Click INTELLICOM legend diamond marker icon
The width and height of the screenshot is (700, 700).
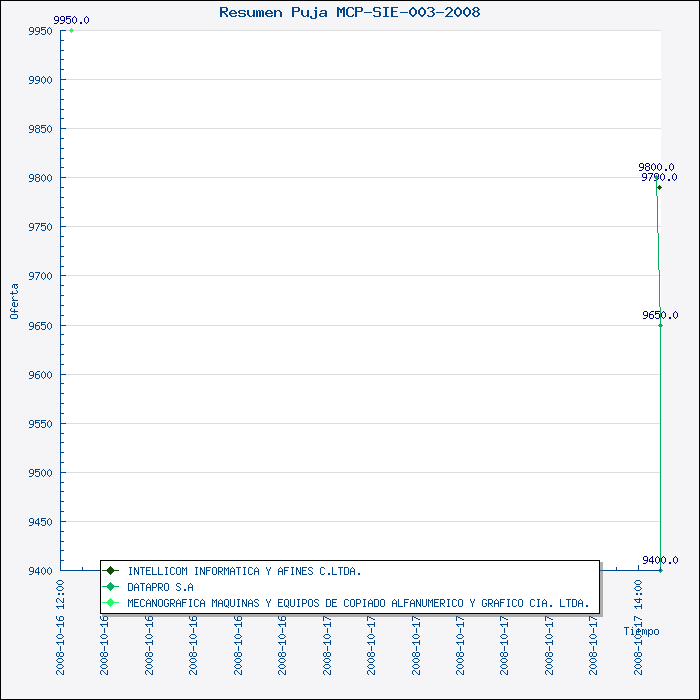coord(110,571)
